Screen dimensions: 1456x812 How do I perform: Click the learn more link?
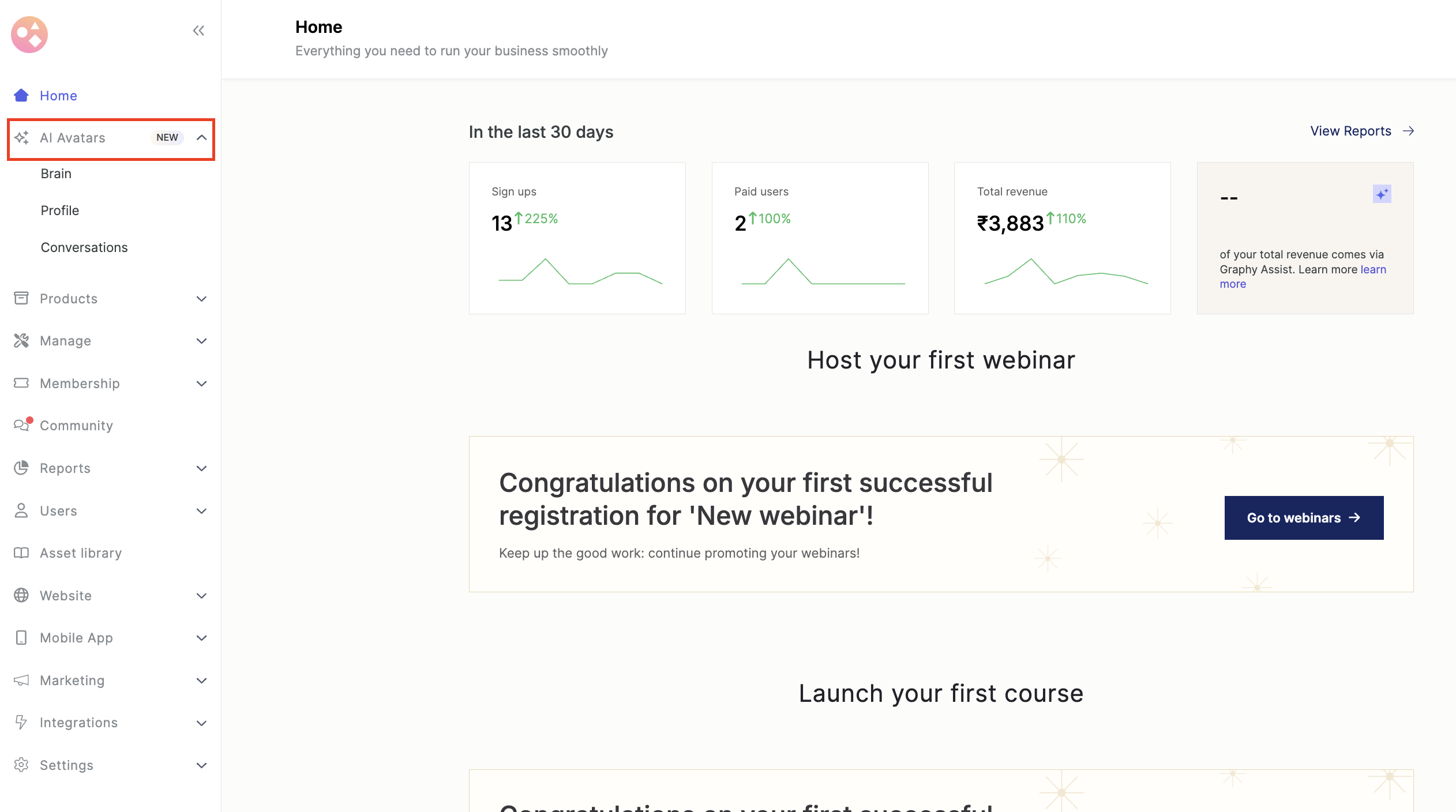[x=1373, y=269]
